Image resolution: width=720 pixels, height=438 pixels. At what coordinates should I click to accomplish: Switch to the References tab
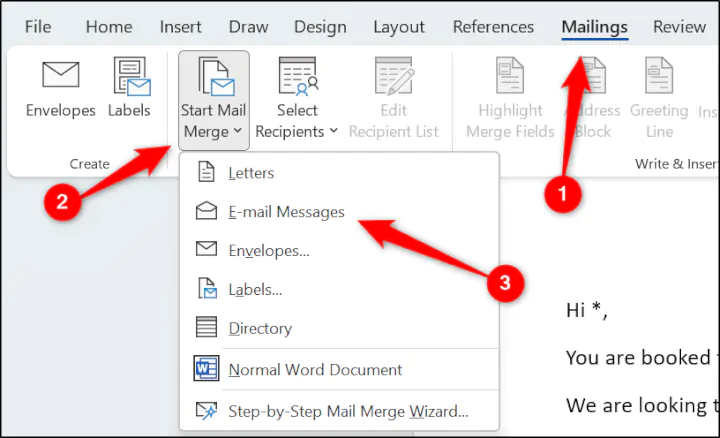493,27
